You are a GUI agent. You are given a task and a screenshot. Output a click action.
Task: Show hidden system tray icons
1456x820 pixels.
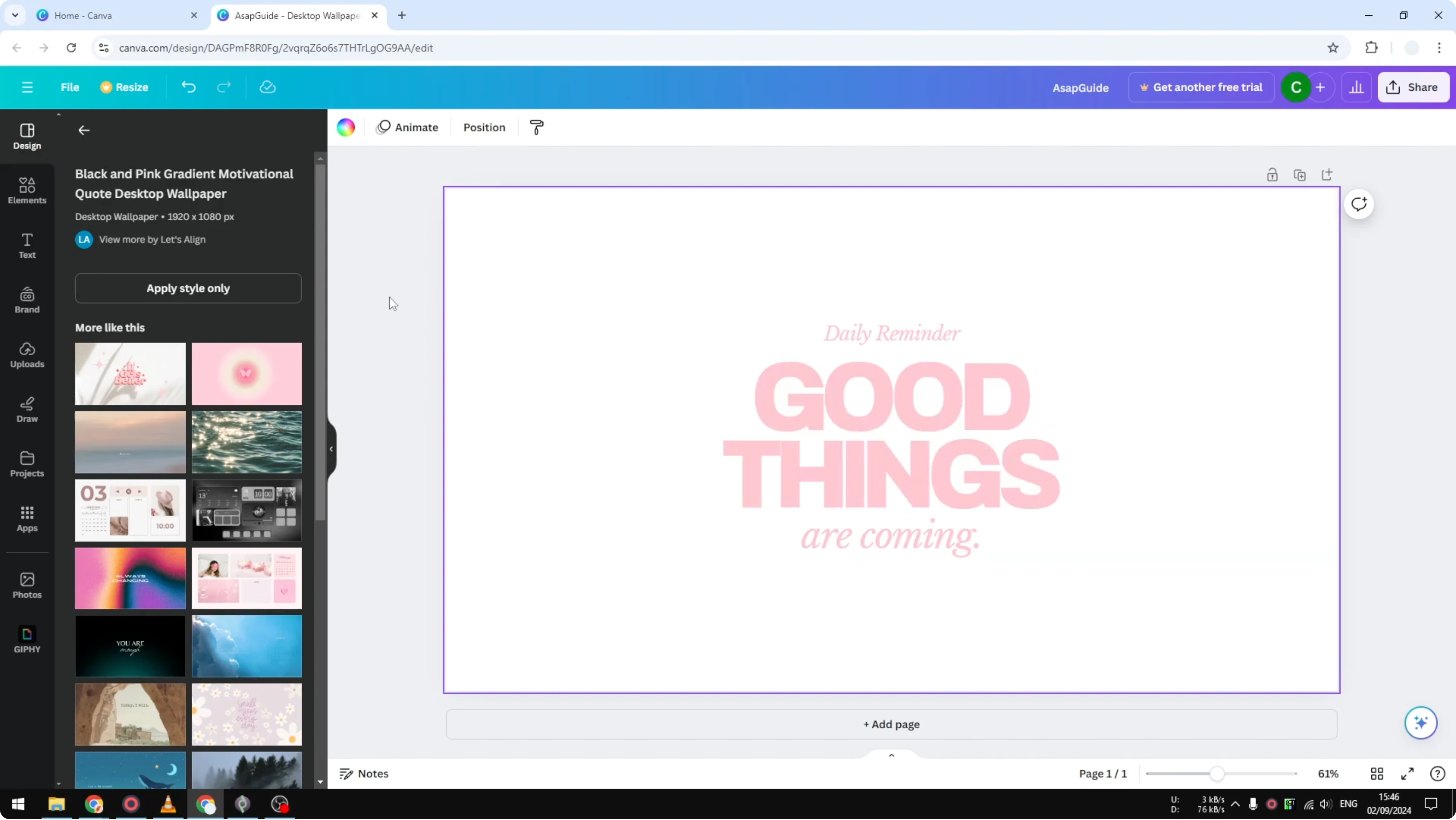[1235, 804]
